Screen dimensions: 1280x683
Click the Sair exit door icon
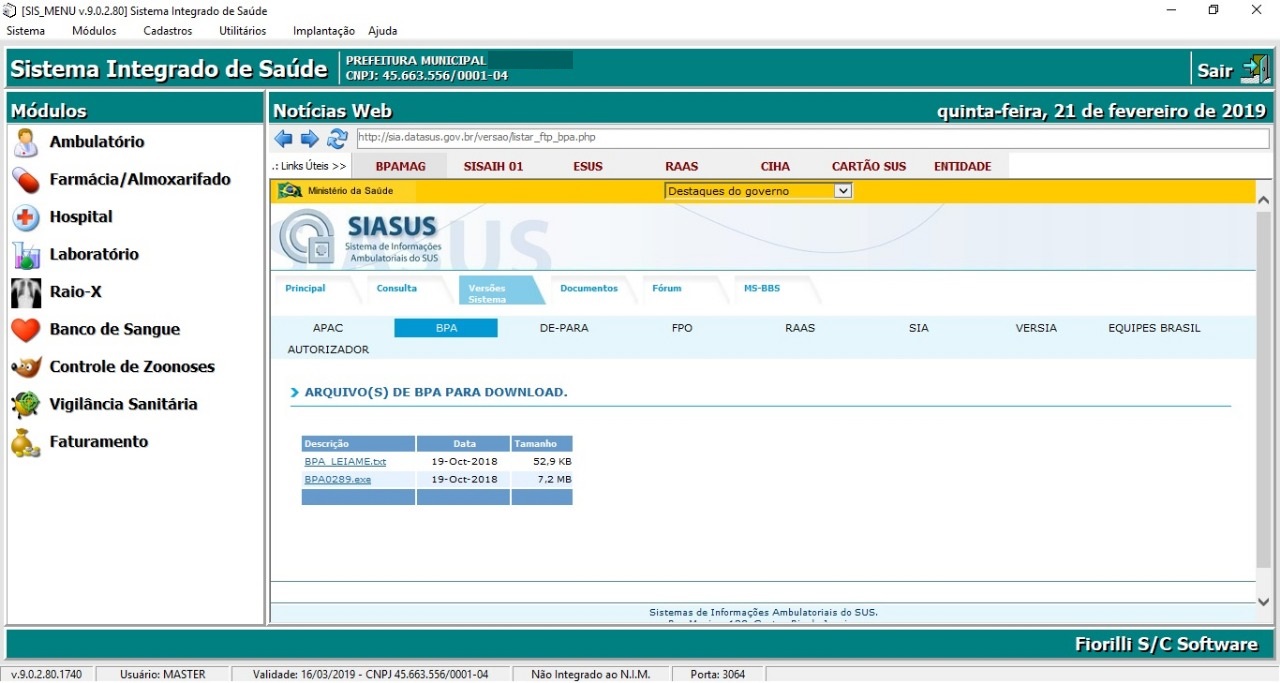pyautogui.click(x=1255, y=69)
